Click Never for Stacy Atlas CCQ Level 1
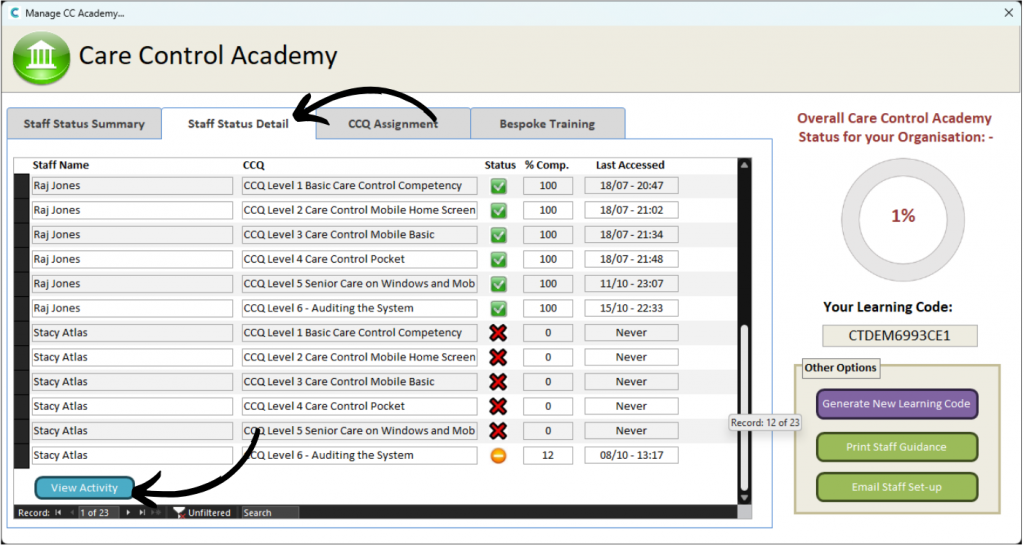The image size is (1024, 545). tap(631, 333)
